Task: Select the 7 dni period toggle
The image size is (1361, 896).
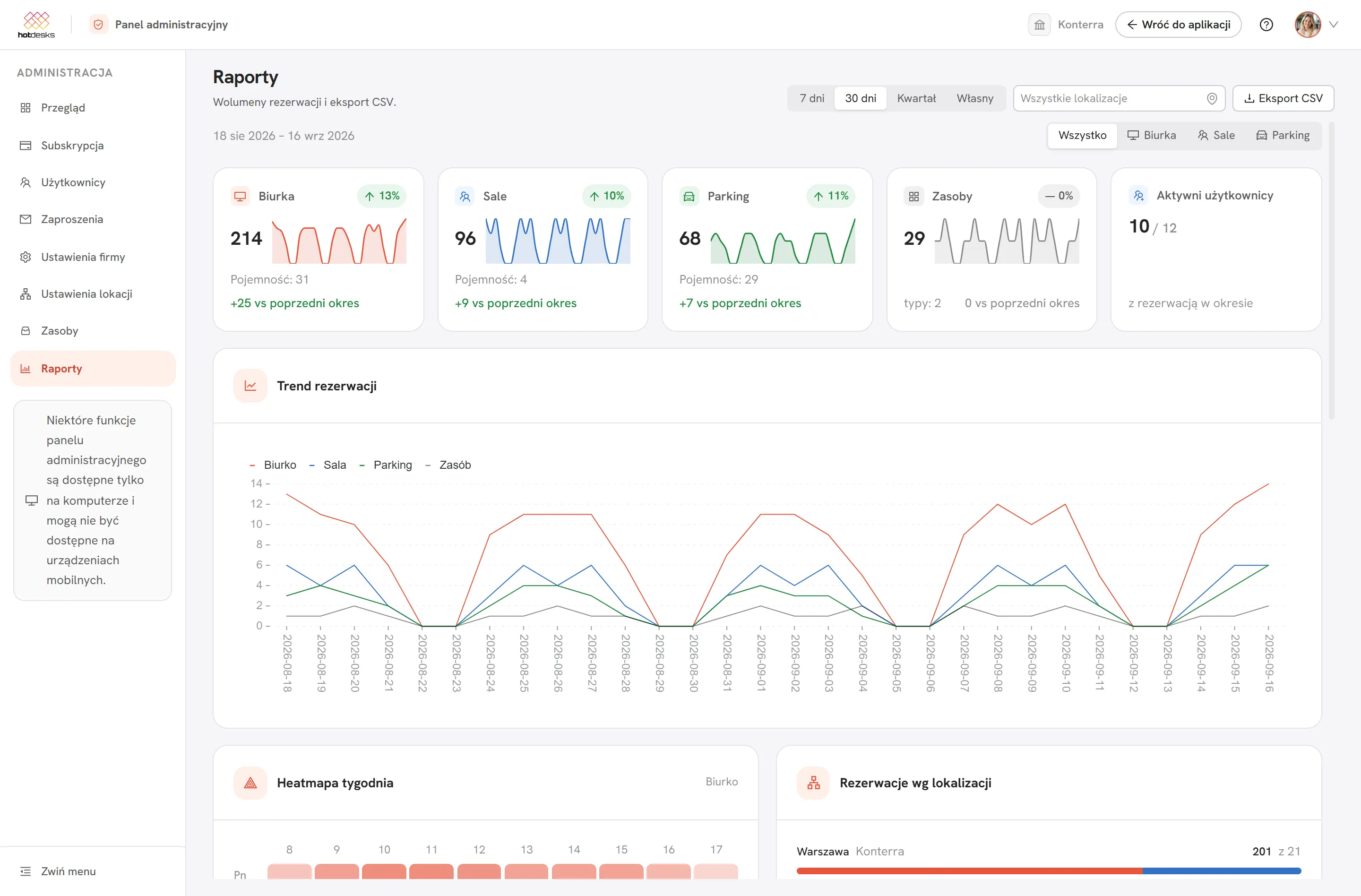Action: 811,98
